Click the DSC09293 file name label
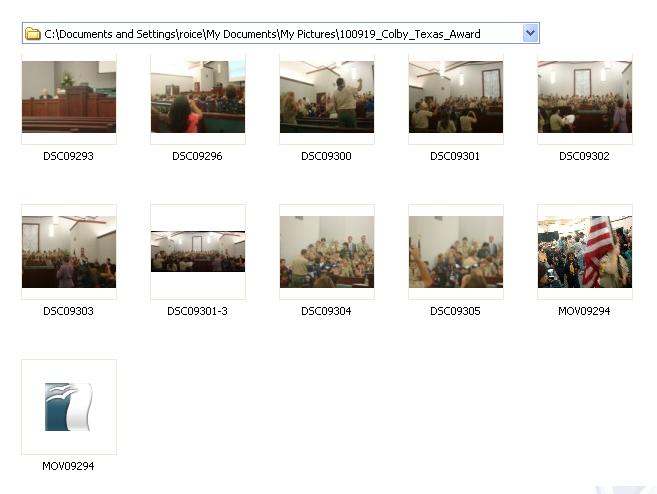Viewport: 657px width, 494px height. (68, 156)
